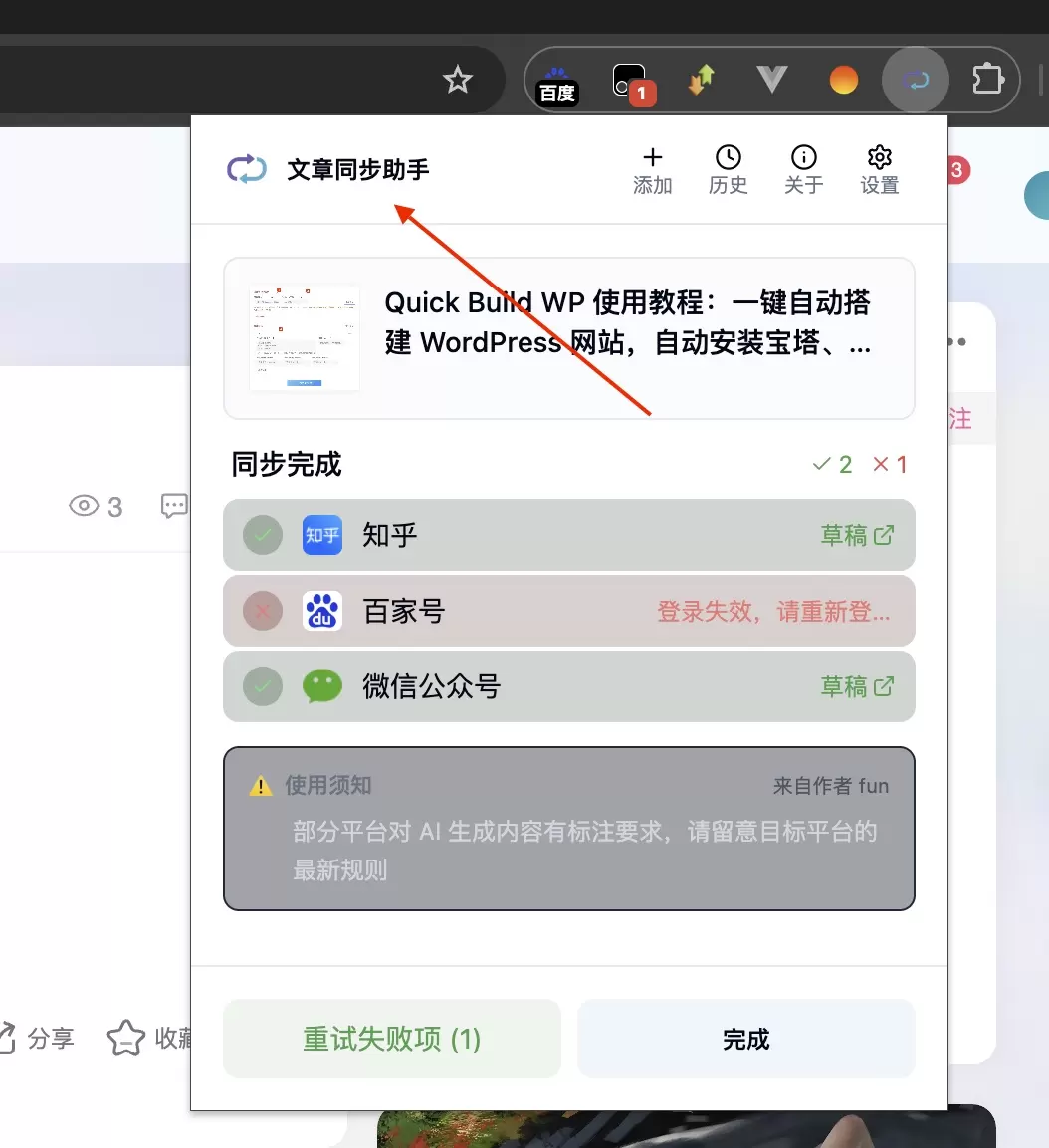
Task: Open extension with red badge 1
Action: point(633,84)
